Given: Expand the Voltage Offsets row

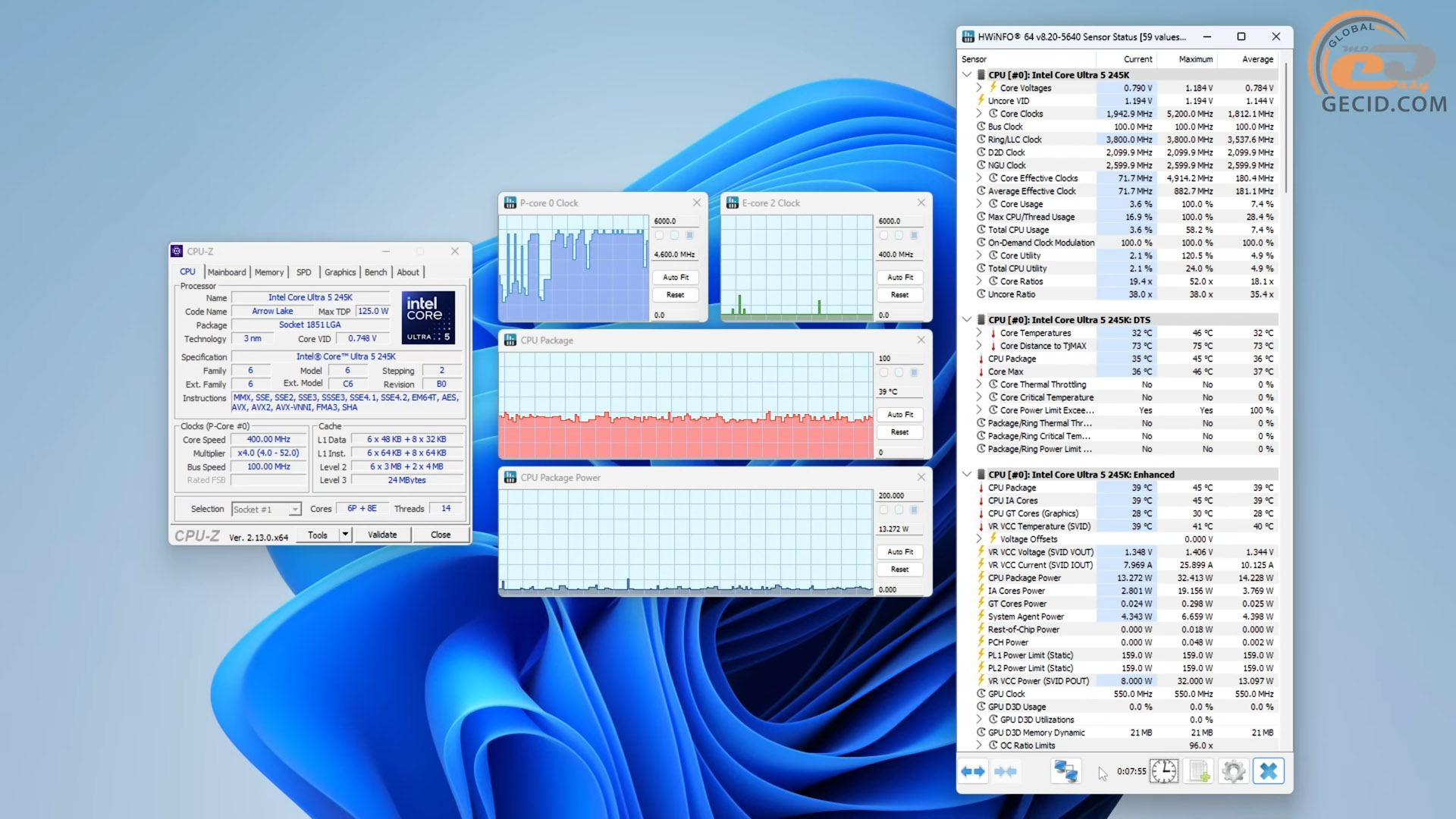Looking at the screenshot, I should click(979, 538).
